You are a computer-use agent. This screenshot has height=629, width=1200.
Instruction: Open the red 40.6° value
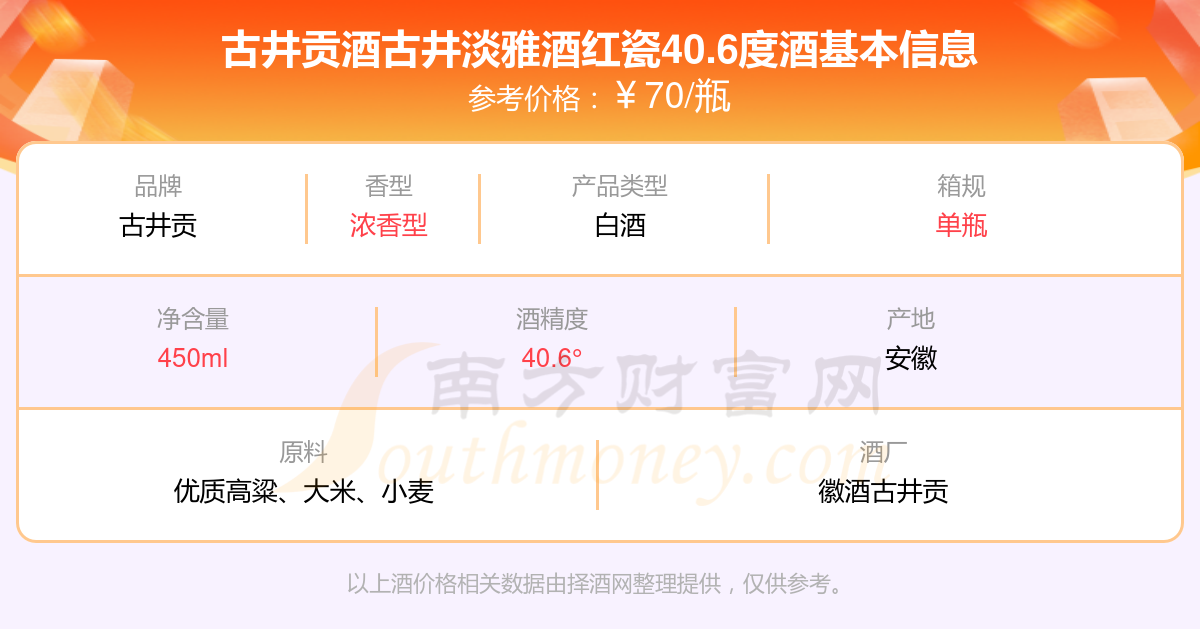[x=552, y=358]
